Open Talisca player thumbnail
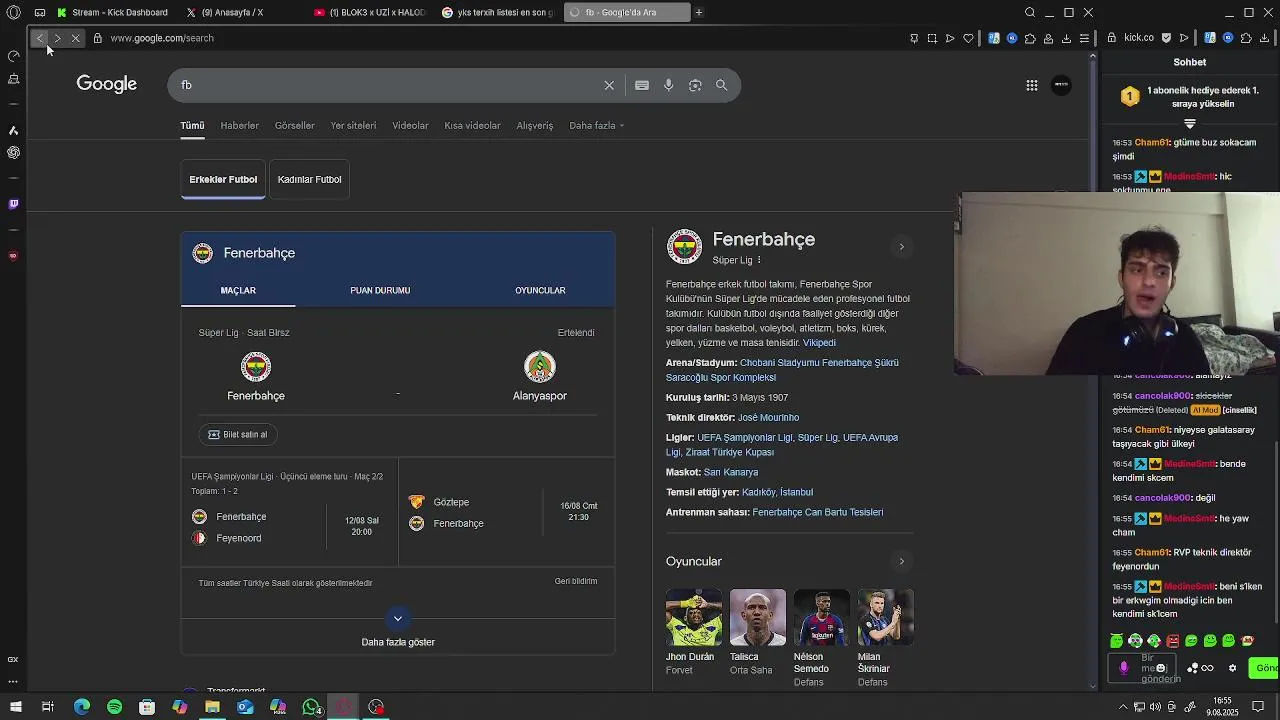Screen dimensions: 1280x720 coord(757,618)
